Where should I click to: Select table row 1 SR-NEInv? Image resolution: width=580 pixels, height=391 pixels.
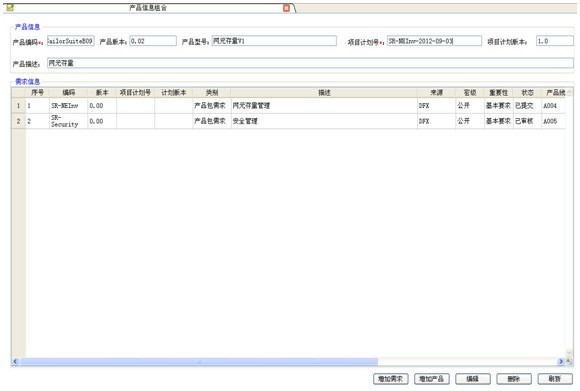click(289, 106)
